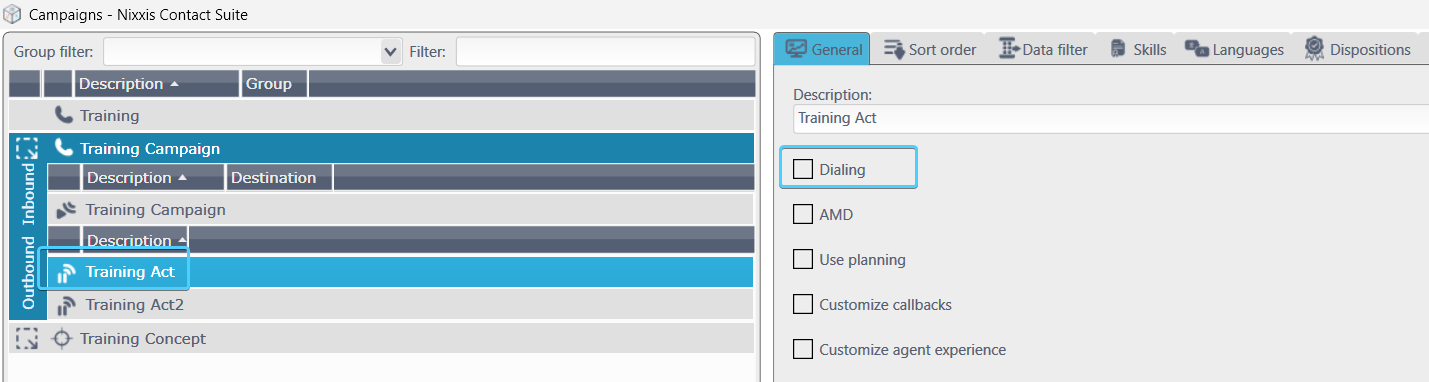Image resolution: width=1429 pixels, height=382 pixels.
Task: Expand the Training Concept row
Action: [x=27, y=338]
